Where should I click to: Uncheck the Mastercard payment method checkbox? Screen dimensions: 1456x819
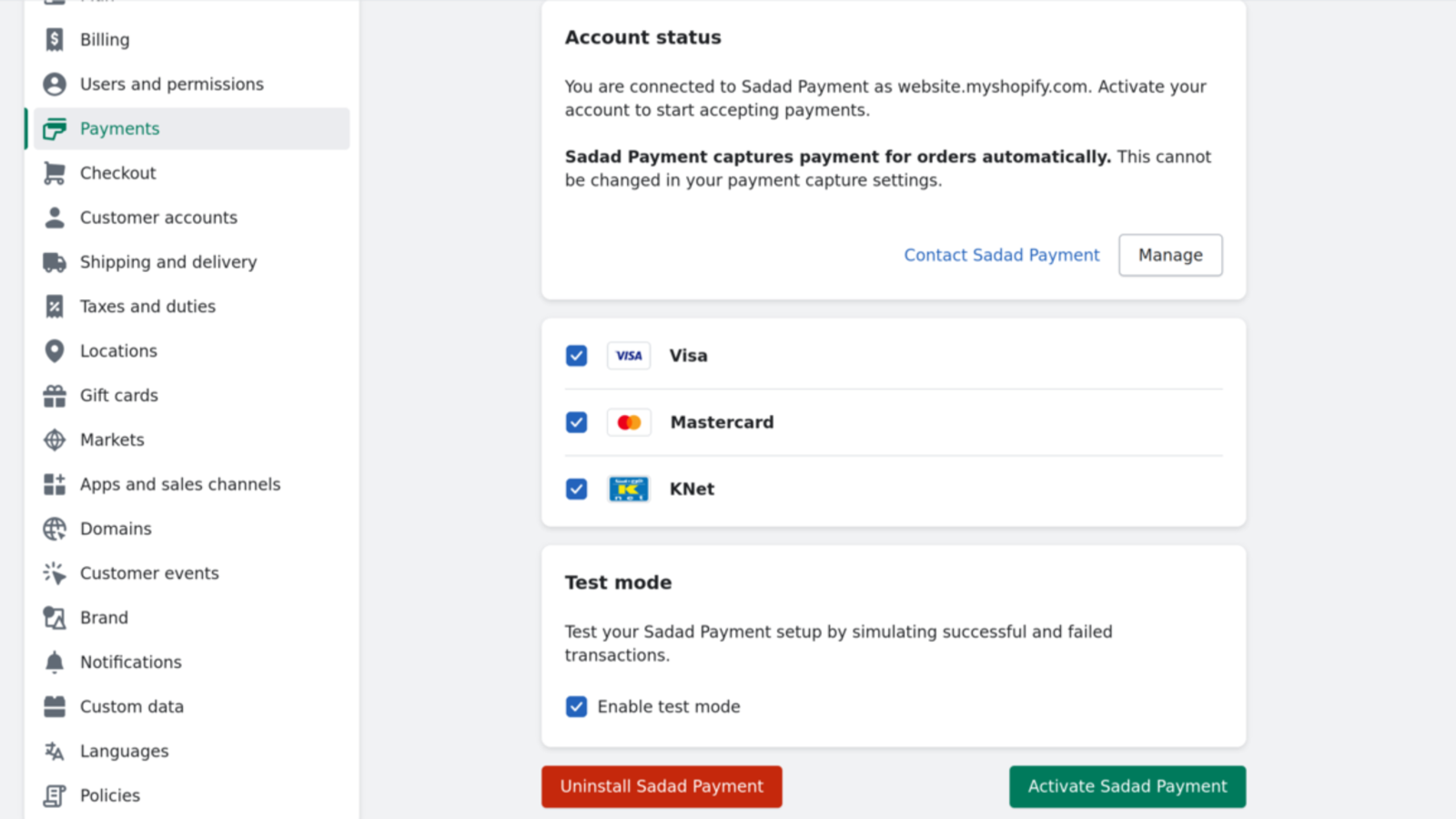[x=576, y=422]
